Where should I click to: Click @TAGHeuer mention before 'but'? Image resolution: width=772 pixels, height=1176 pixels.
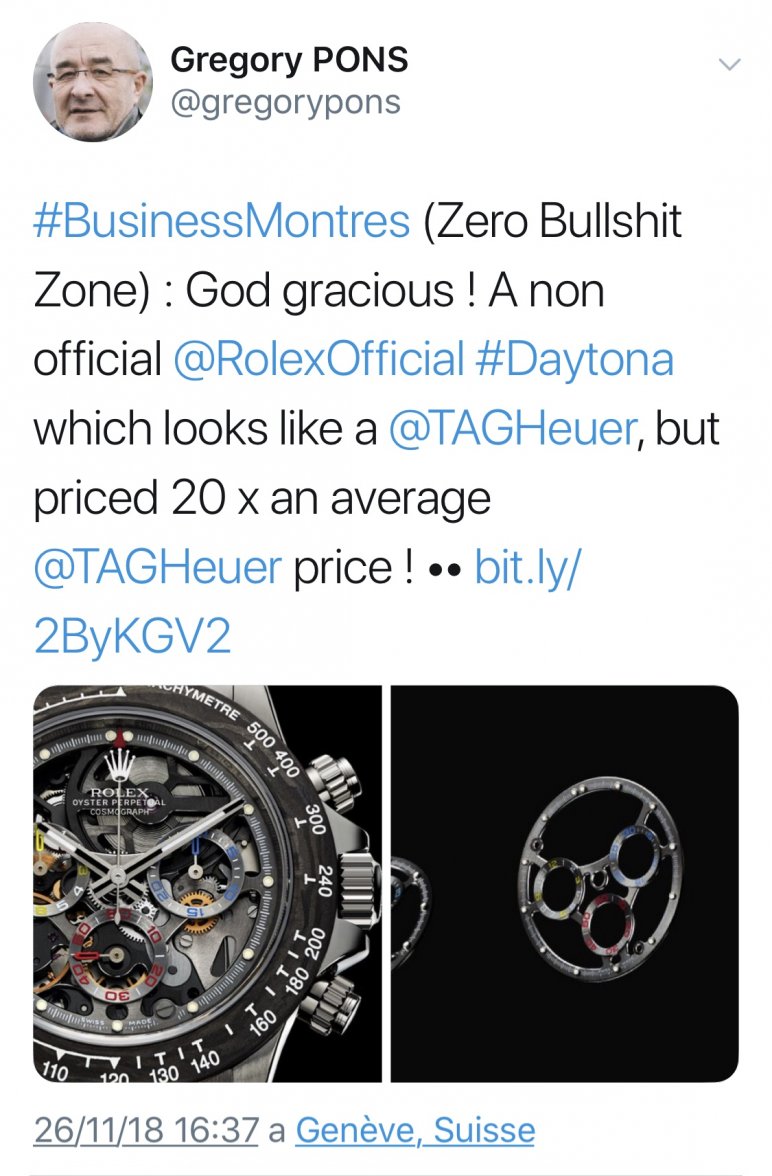click(511, 428)
